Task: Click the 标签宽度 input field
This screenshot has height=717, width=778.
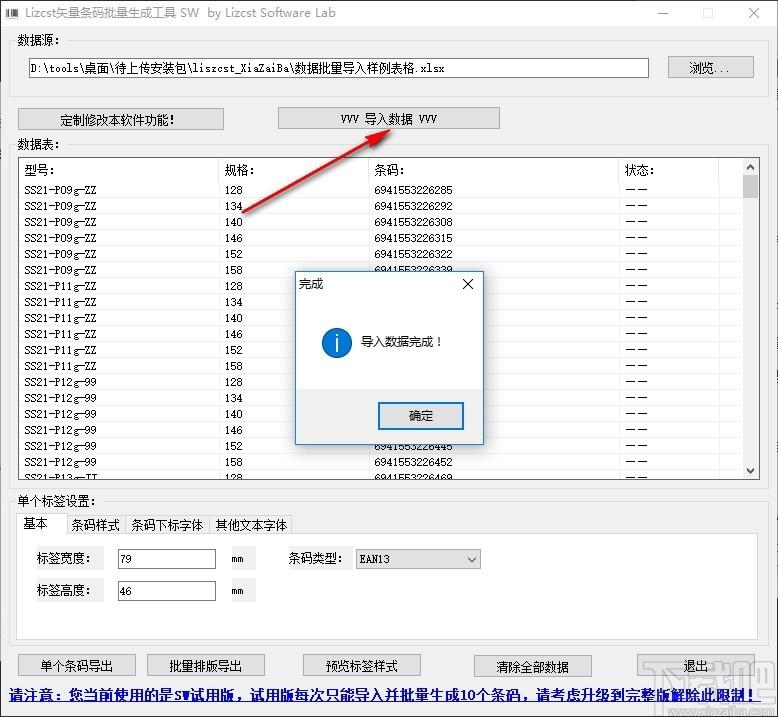Action: [166, 559]
